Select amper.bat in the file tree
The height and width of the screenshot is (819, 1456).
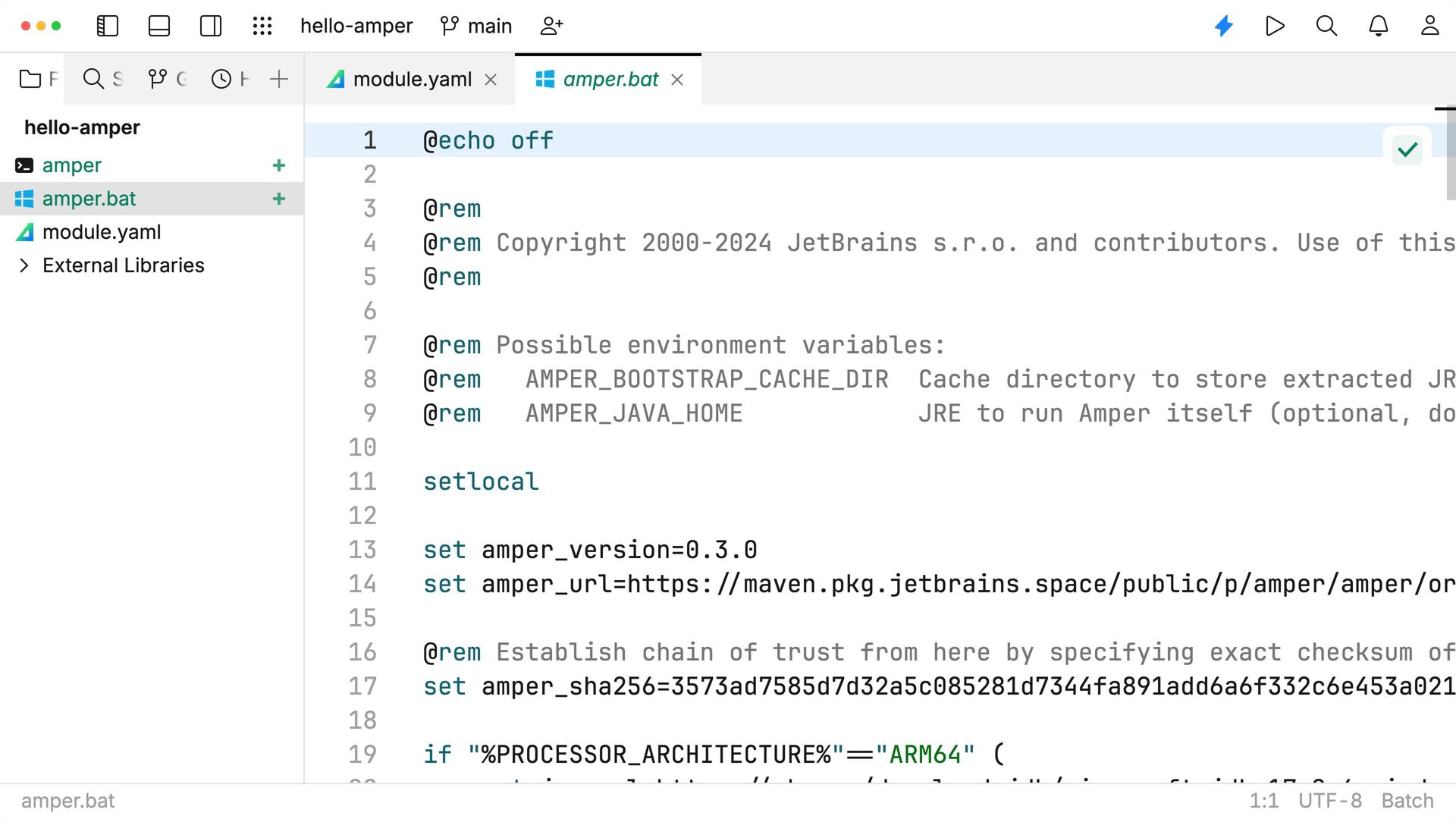pyautogui.click(x=152, y=199)
